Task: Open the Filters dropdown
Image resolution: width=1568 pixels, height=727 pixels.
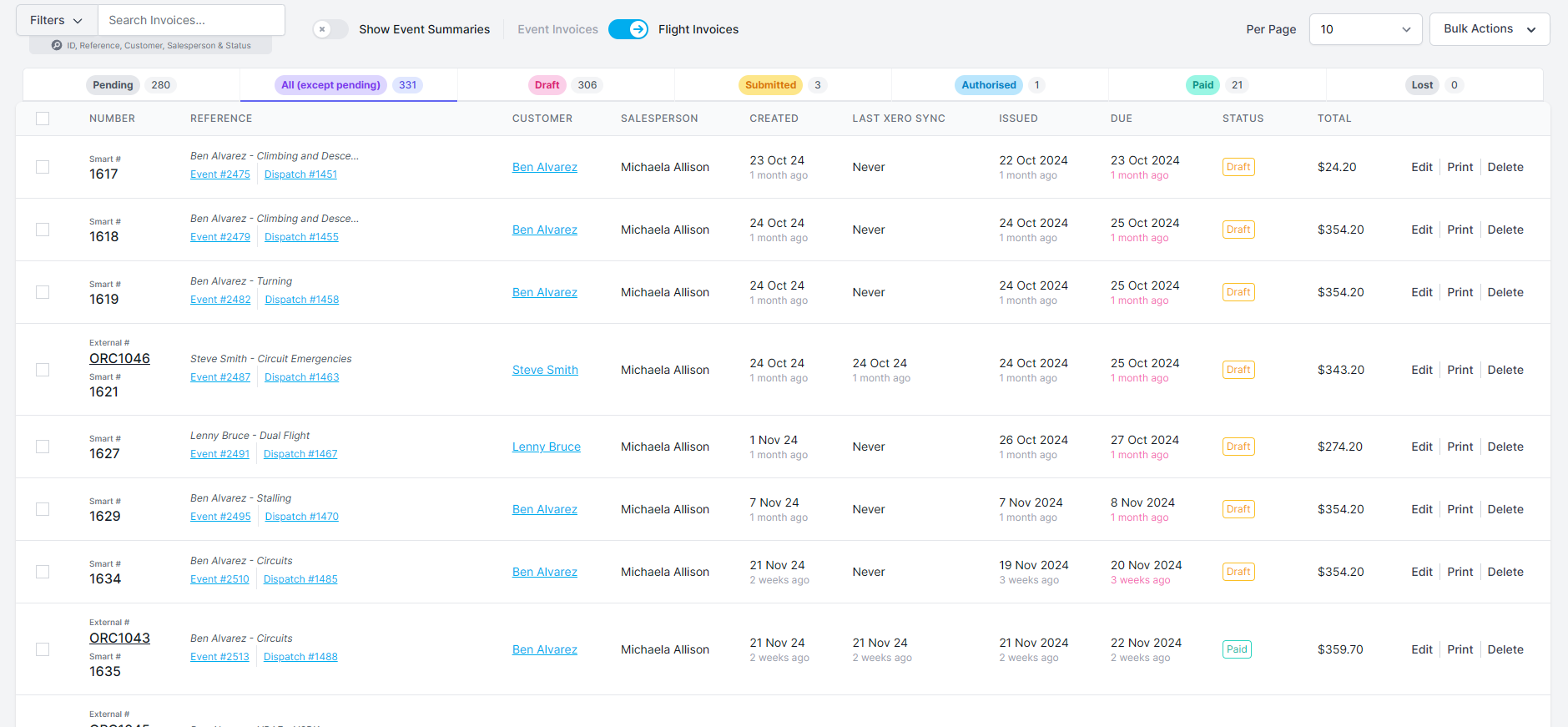Action: (x=57, y=20)
